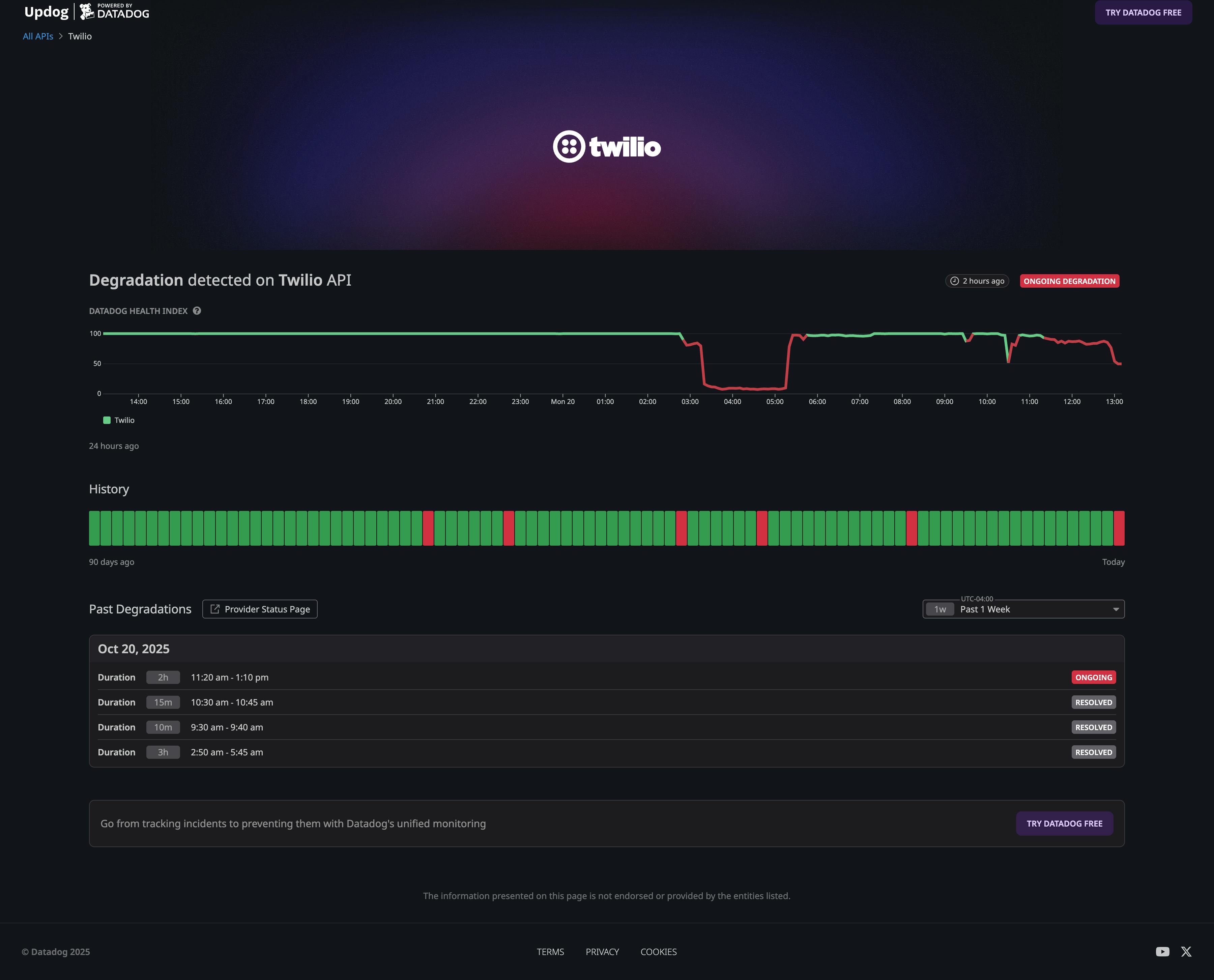This screenshot has width=1214, height=980.
Task: Click the external link icon on Provider Status Page
Action: [x=215, y=609]
